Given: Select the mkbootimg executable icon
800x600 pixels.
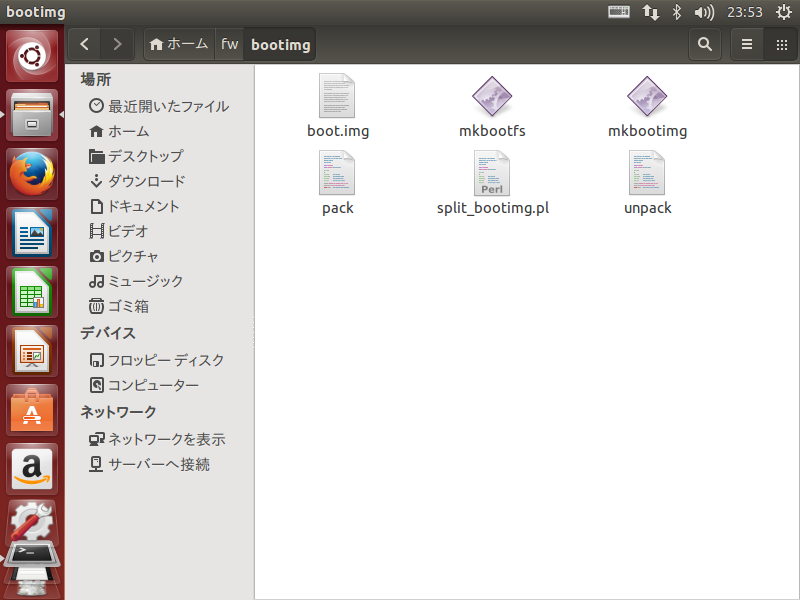Looking at the screenshot, I should 647,96.
